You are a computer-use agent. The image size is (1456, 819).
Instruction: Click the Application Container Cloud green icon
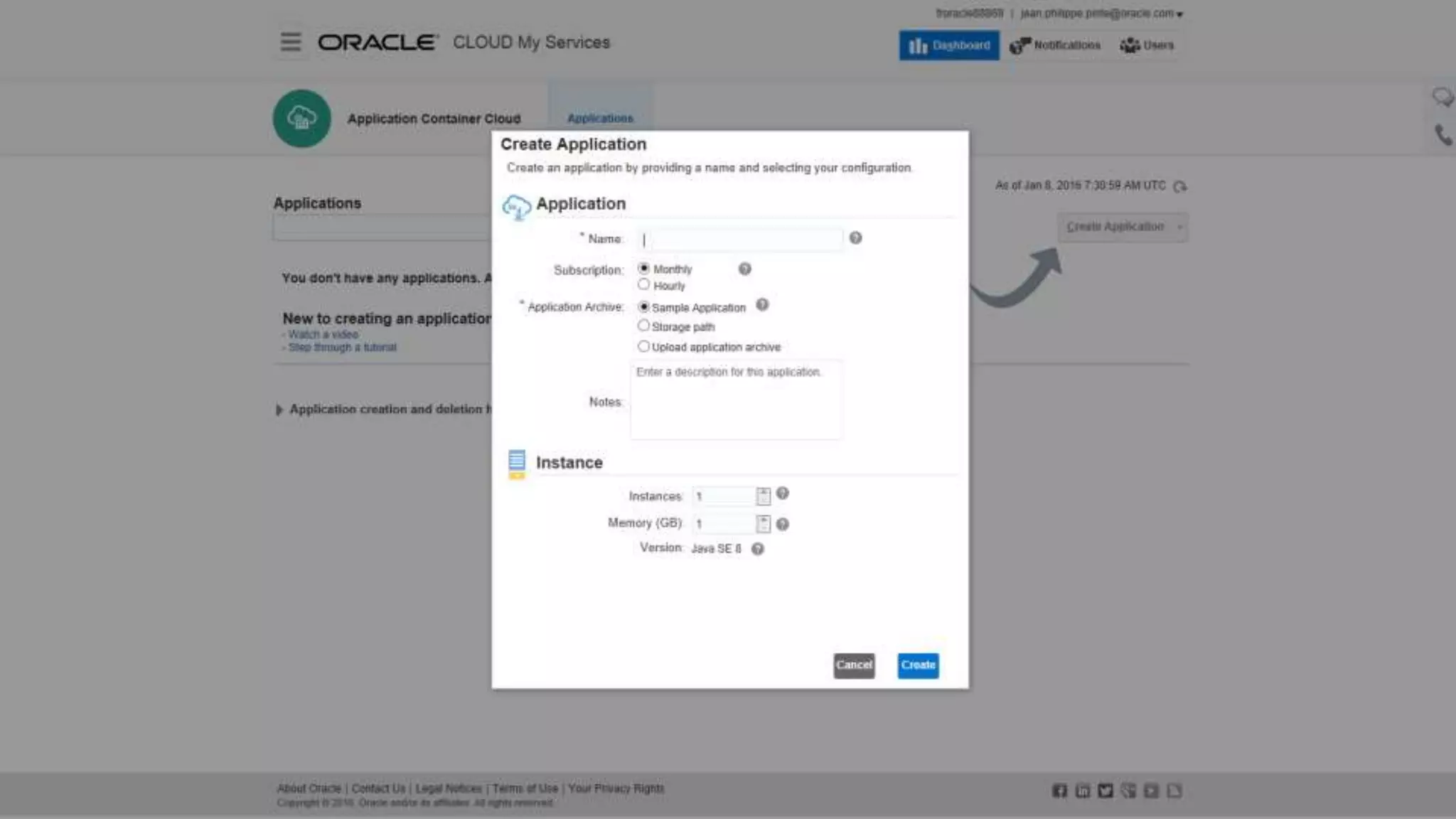(301, 118)
